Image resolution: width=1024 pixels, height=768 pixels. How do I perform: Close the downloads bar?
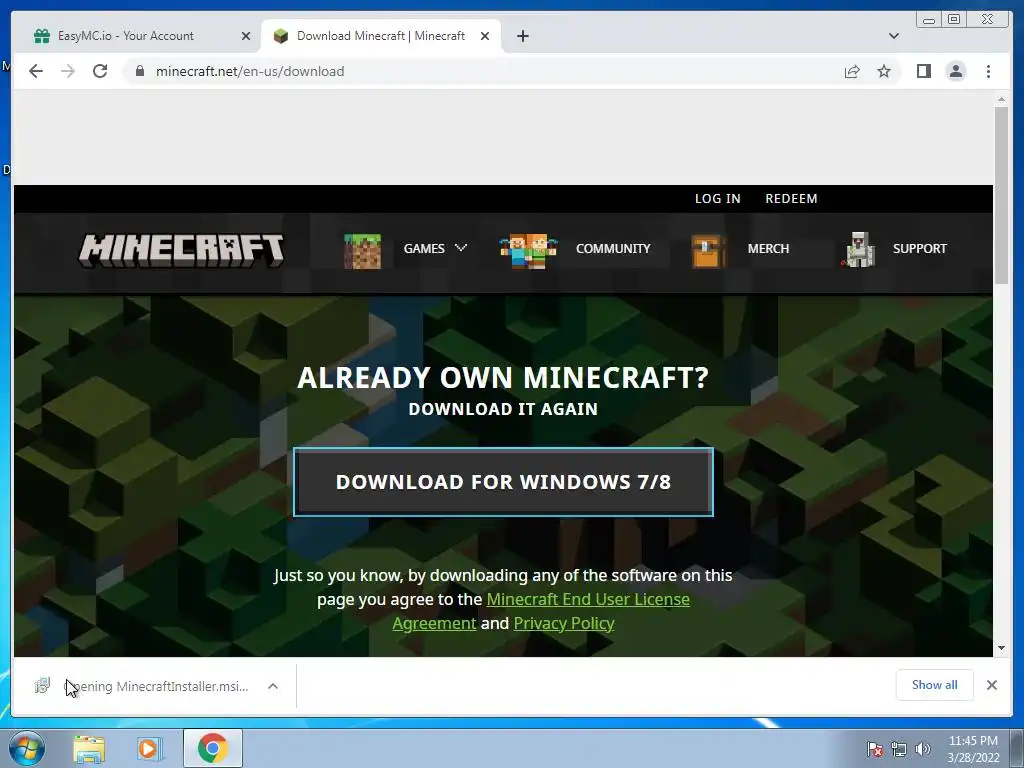pyautogui.click(x=991, y=685)
